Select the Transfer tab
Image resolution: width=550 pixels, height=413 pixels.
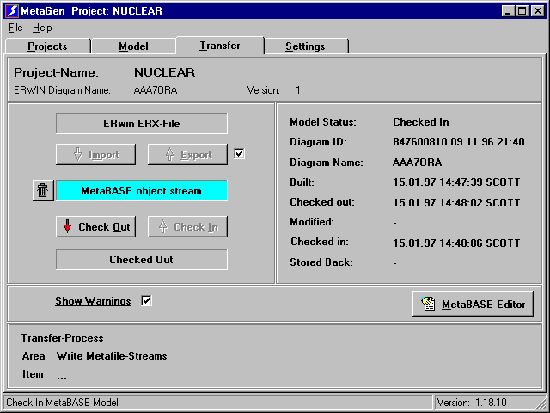point(220,45)
